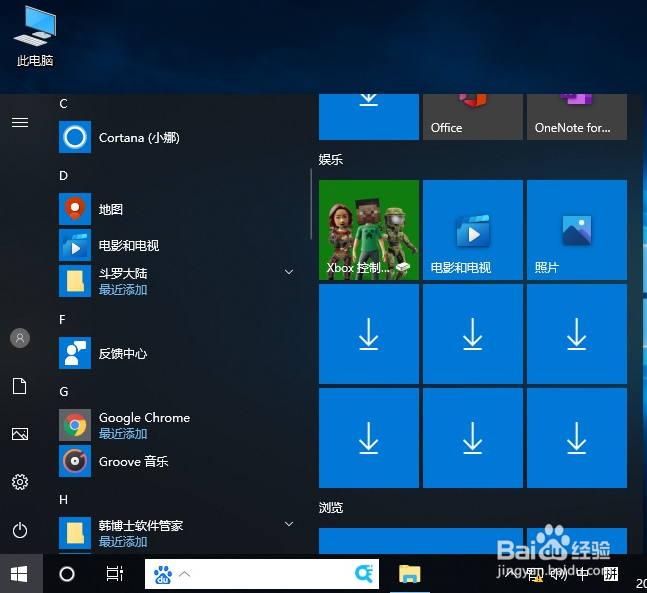Image resolution: width=647 pixels, height=593 pixels.
Task: Click the 最近添加 label under 斗罗大陆
Action: pos(123,290)
